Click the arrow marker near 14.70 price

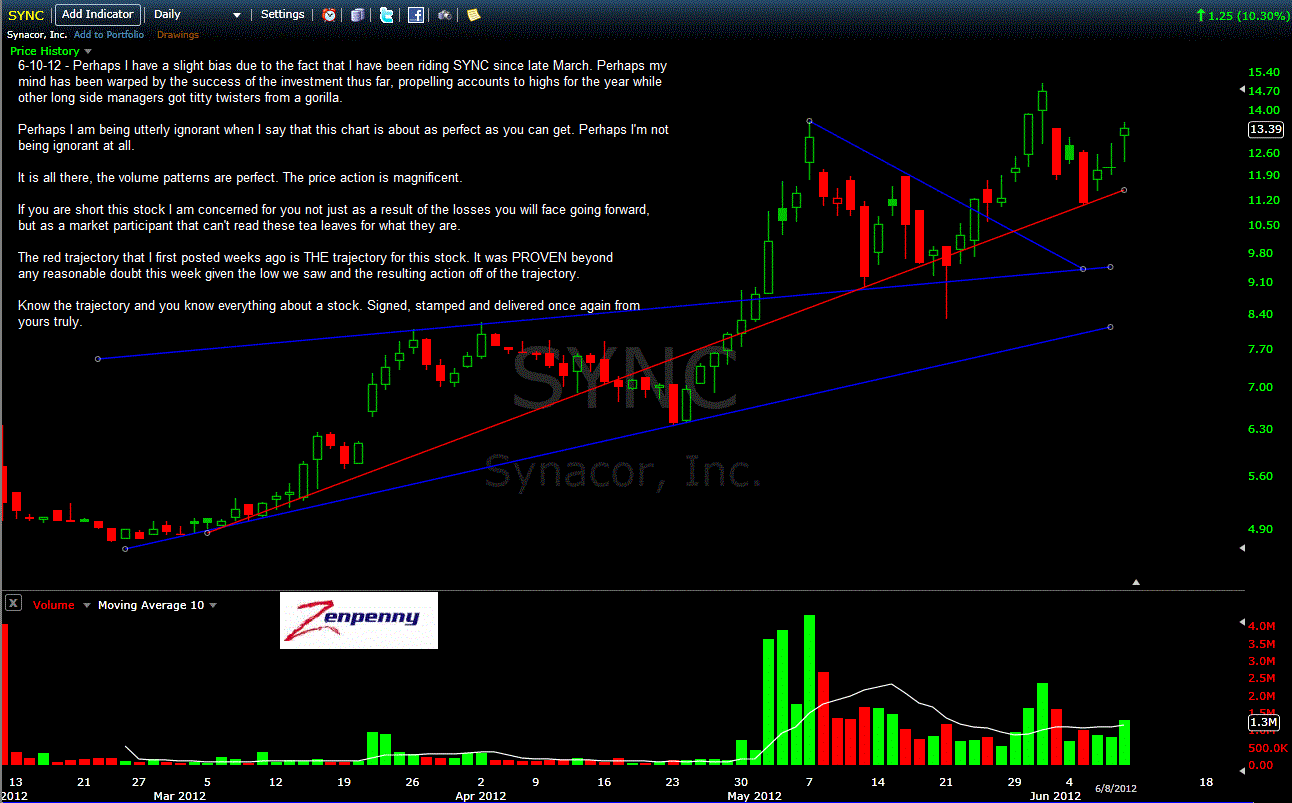pos(1244,91)
